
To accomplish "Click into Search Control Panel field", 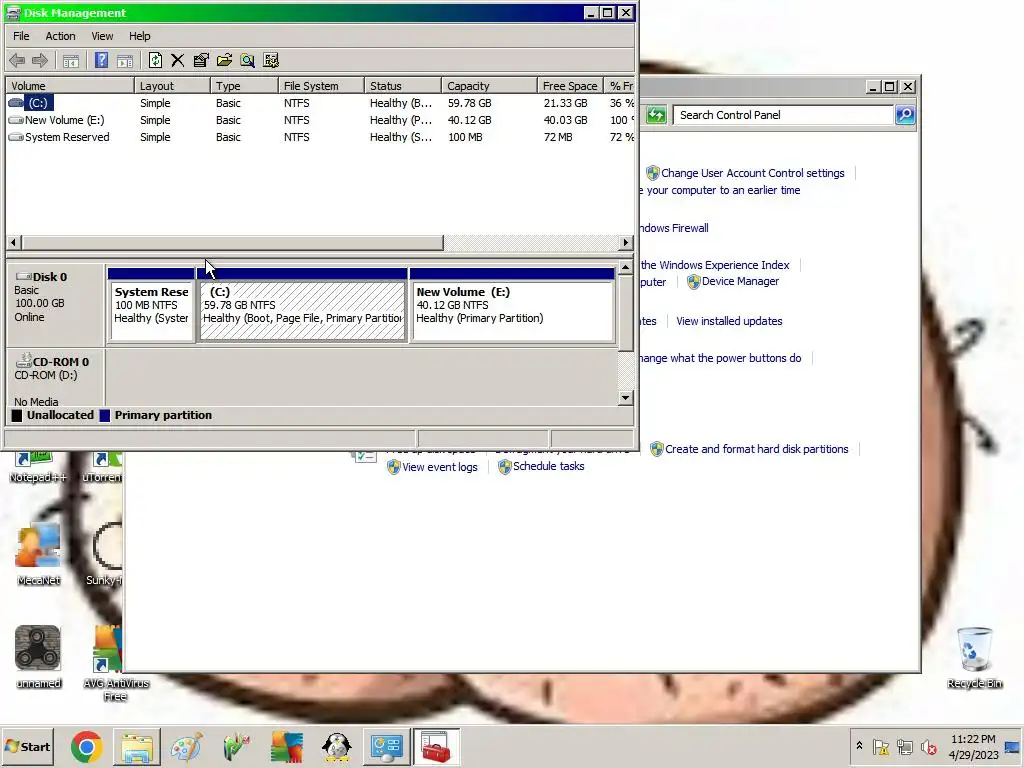I will [782, 115].
